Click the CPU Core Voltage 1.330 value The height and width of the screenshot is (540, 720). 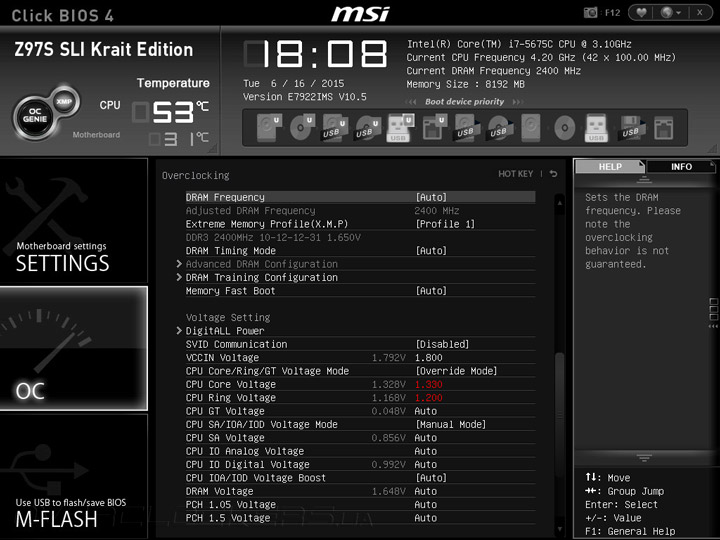tap(428, 384)
